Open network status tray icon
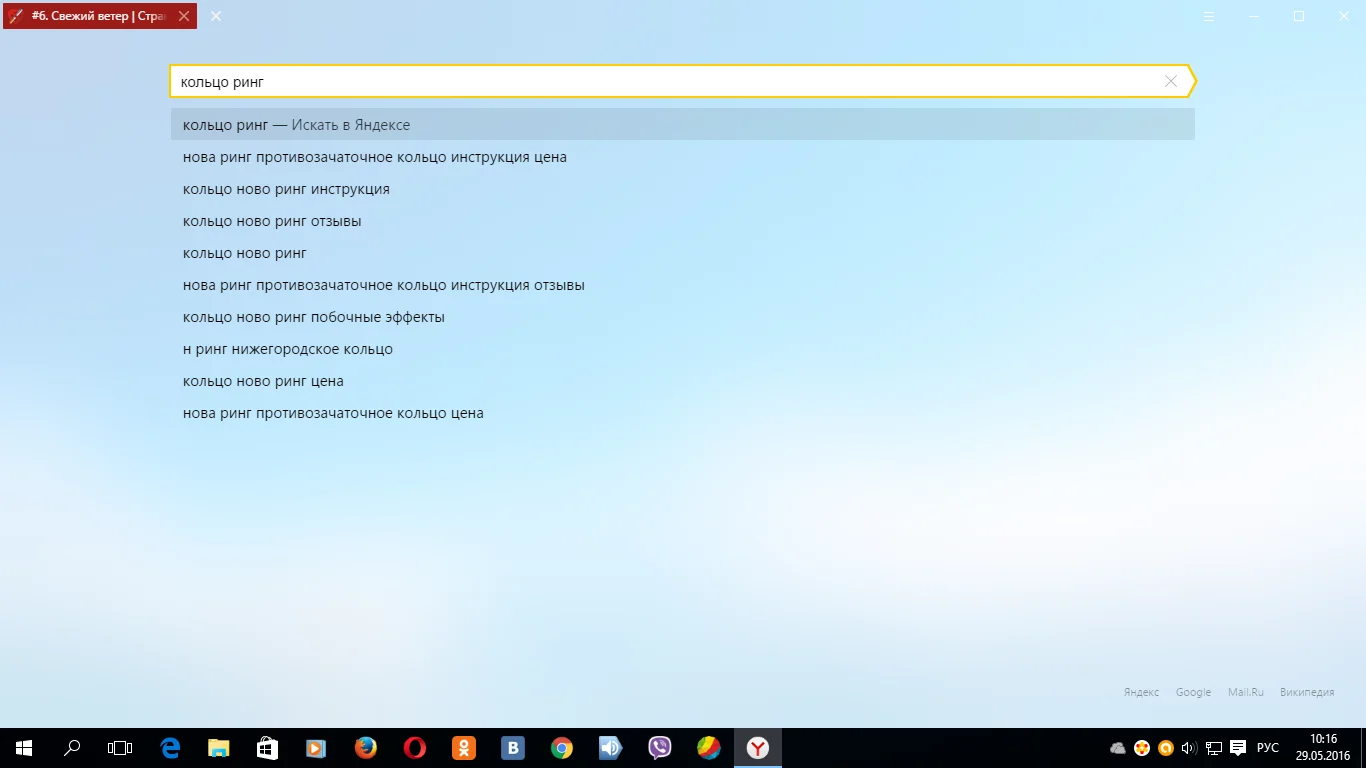 pos(1214,748)
